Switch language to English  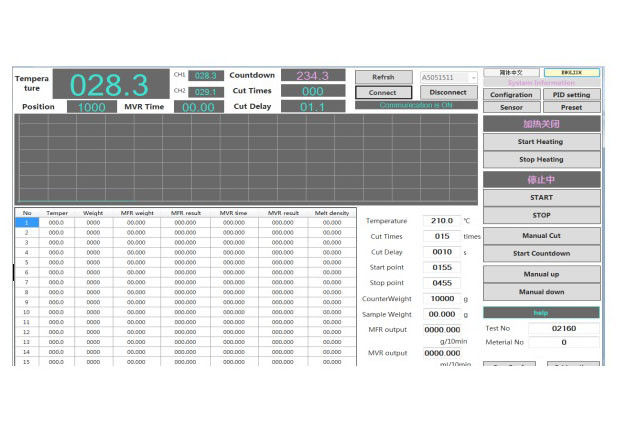pos(572,73)
